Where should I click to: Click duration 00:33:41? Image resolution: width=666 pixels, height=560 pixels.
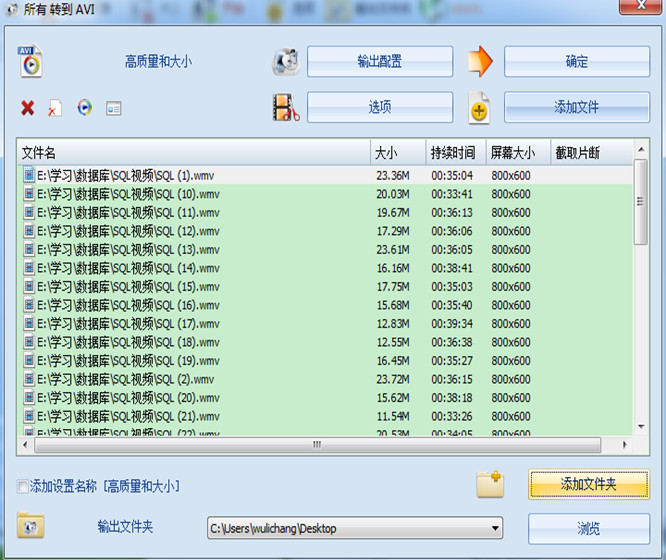[452, 194]
